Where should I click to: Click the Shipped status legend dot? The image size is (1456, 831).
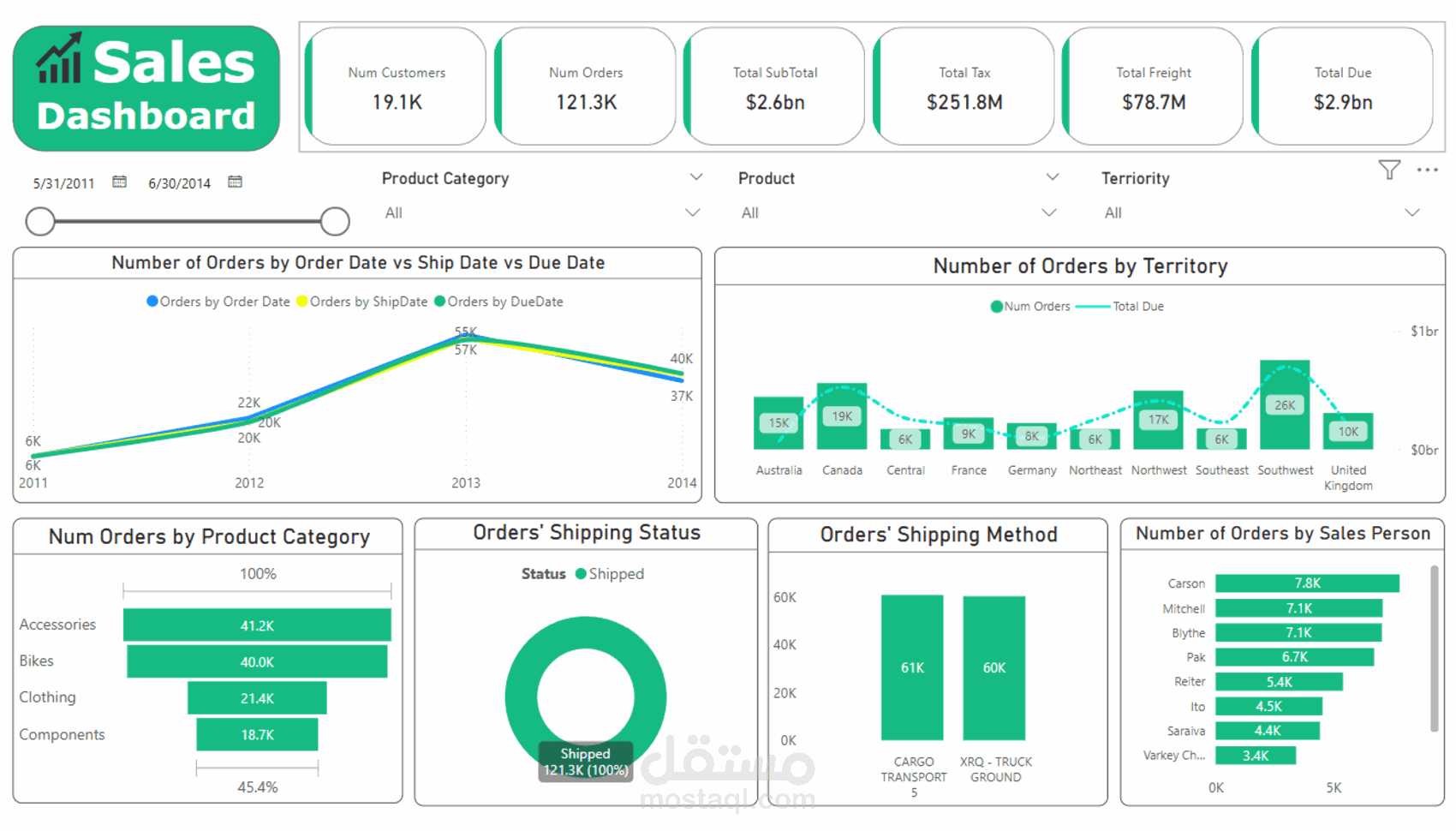coord(581,574)
